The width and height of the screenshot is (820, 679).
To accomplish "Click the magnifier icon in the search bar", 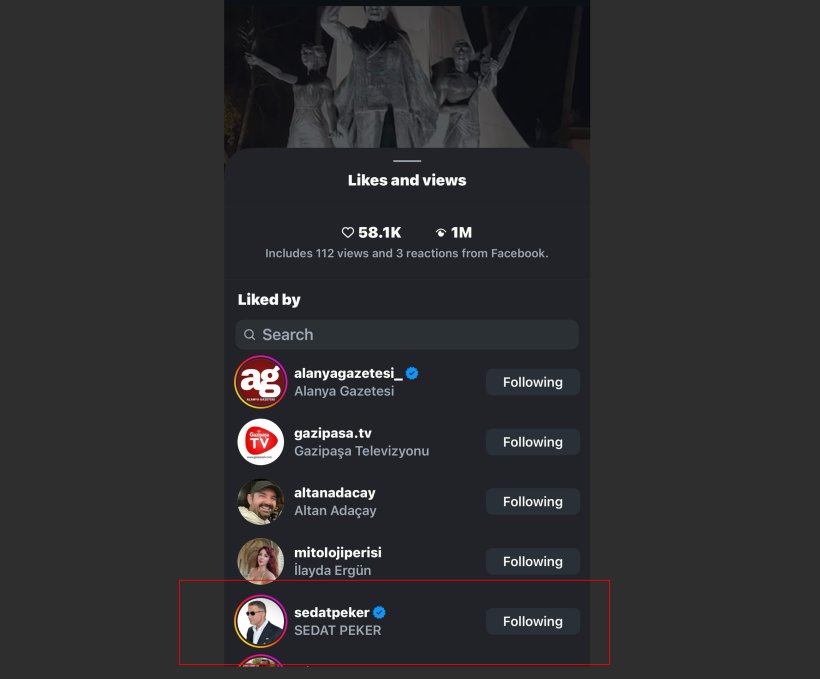I will pyautogui.click(x=250, y=335).
